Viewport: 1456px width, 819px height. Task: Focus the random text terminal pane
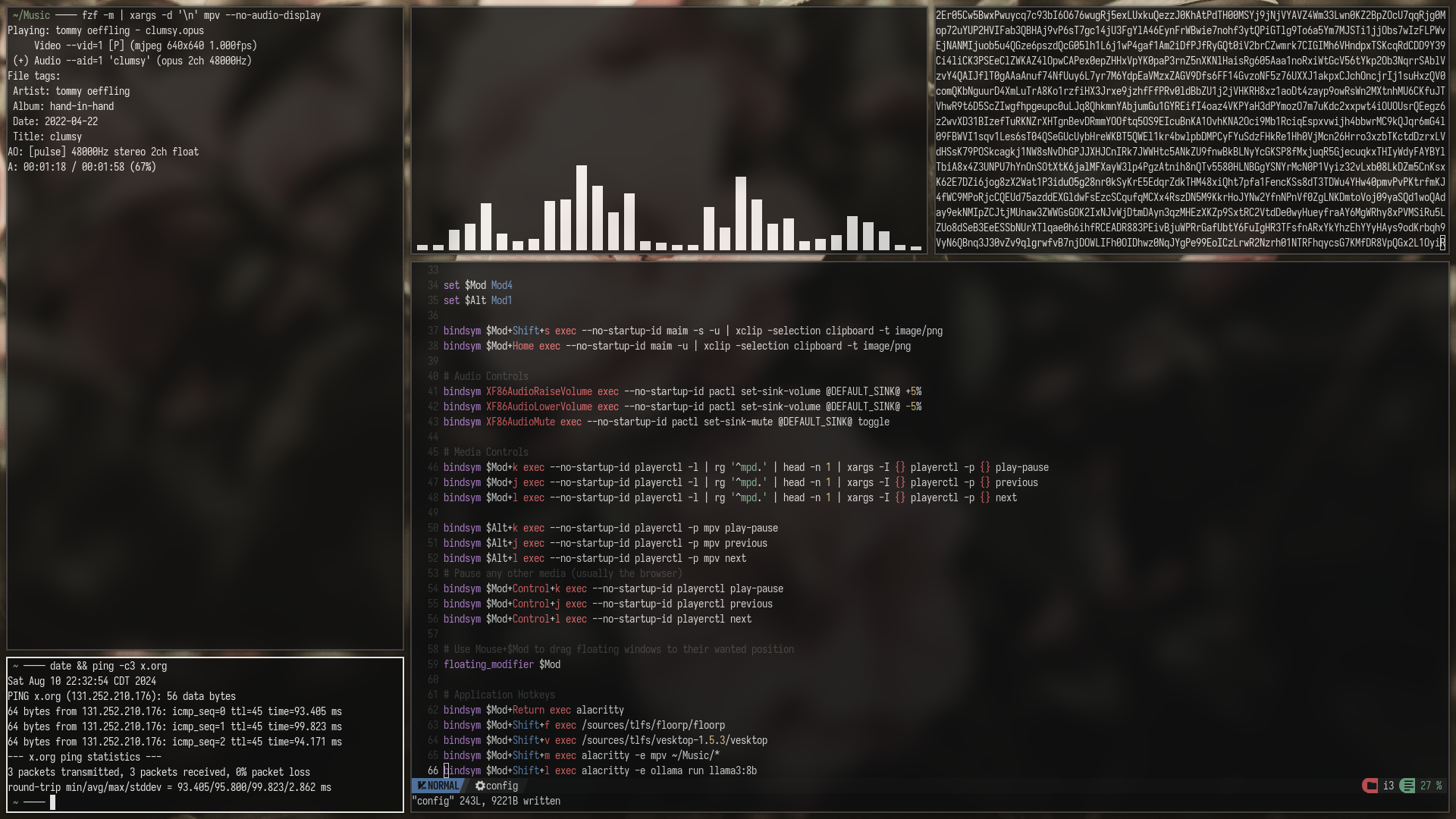(1191, 130)
